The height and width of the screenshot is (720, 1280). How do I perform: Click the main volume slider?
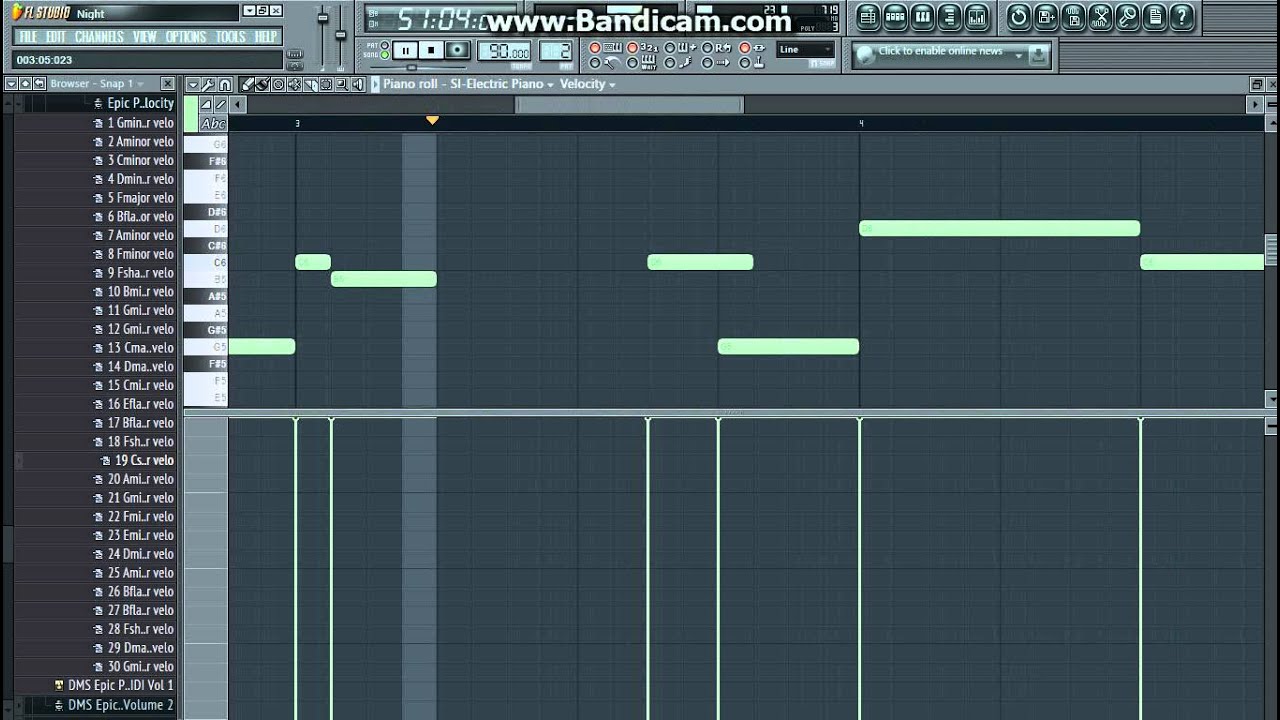(322, 18)
